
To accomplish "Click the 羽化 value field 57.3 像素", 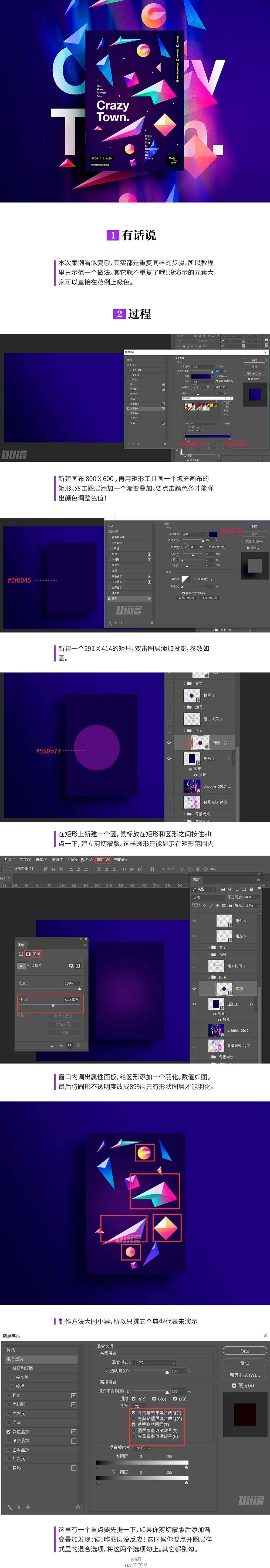I will pyautogui.click(x=72, y=999).
